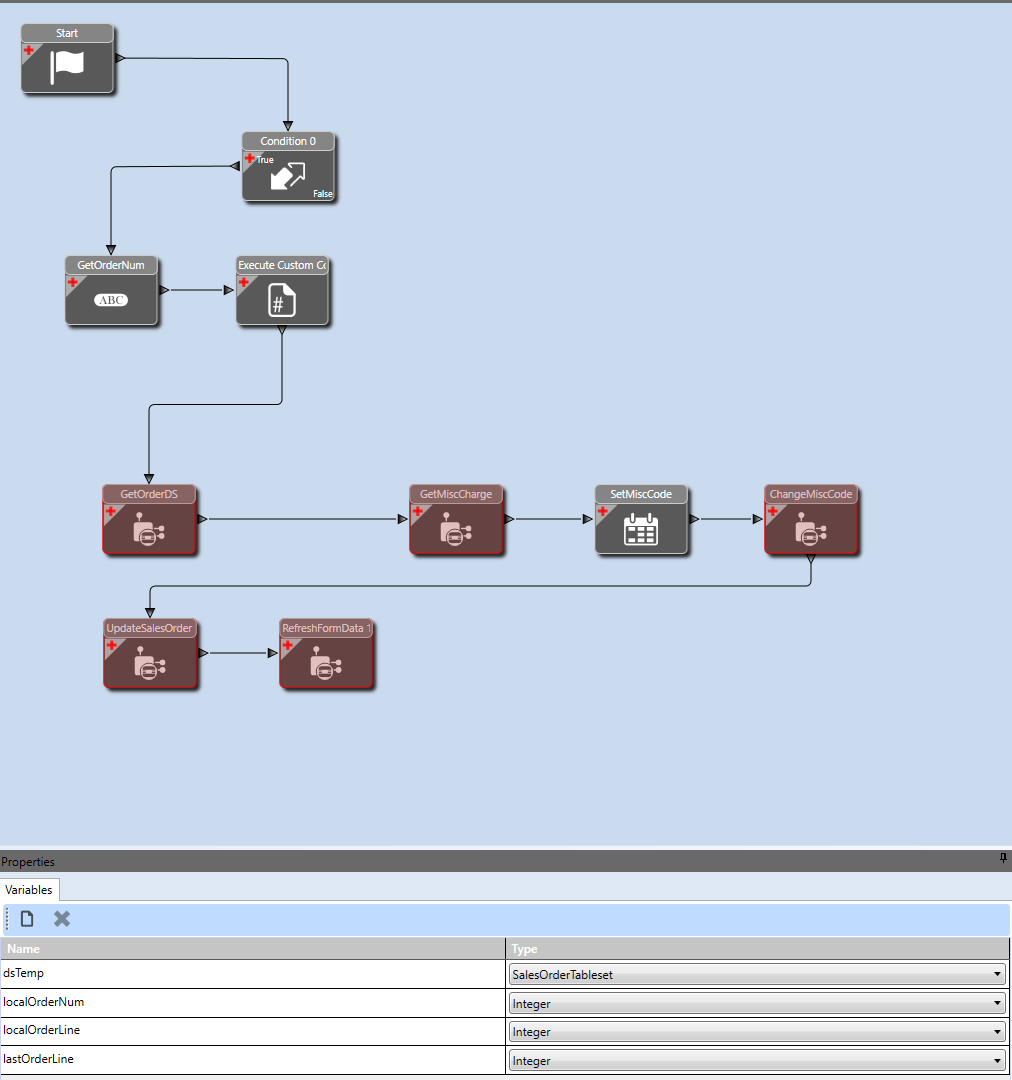Click the GetOrderNum title label
1012x1080 pixels.
pyautogui.click(x=111, y=265)
